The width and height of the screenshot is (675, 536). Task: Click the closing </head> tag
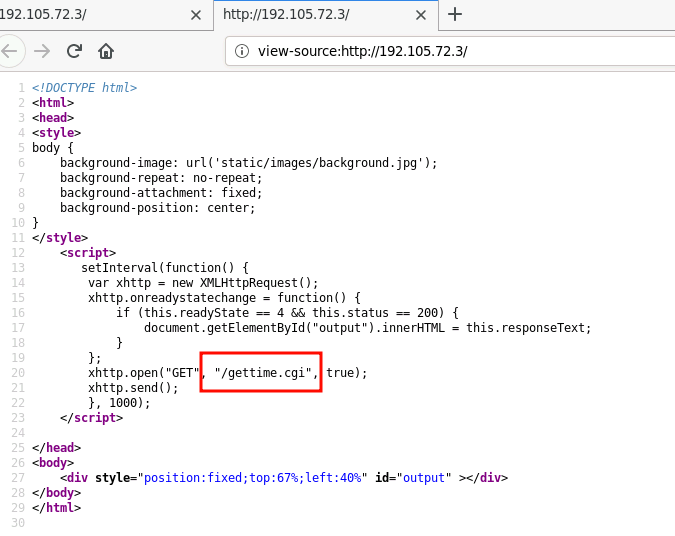(56, 448)
